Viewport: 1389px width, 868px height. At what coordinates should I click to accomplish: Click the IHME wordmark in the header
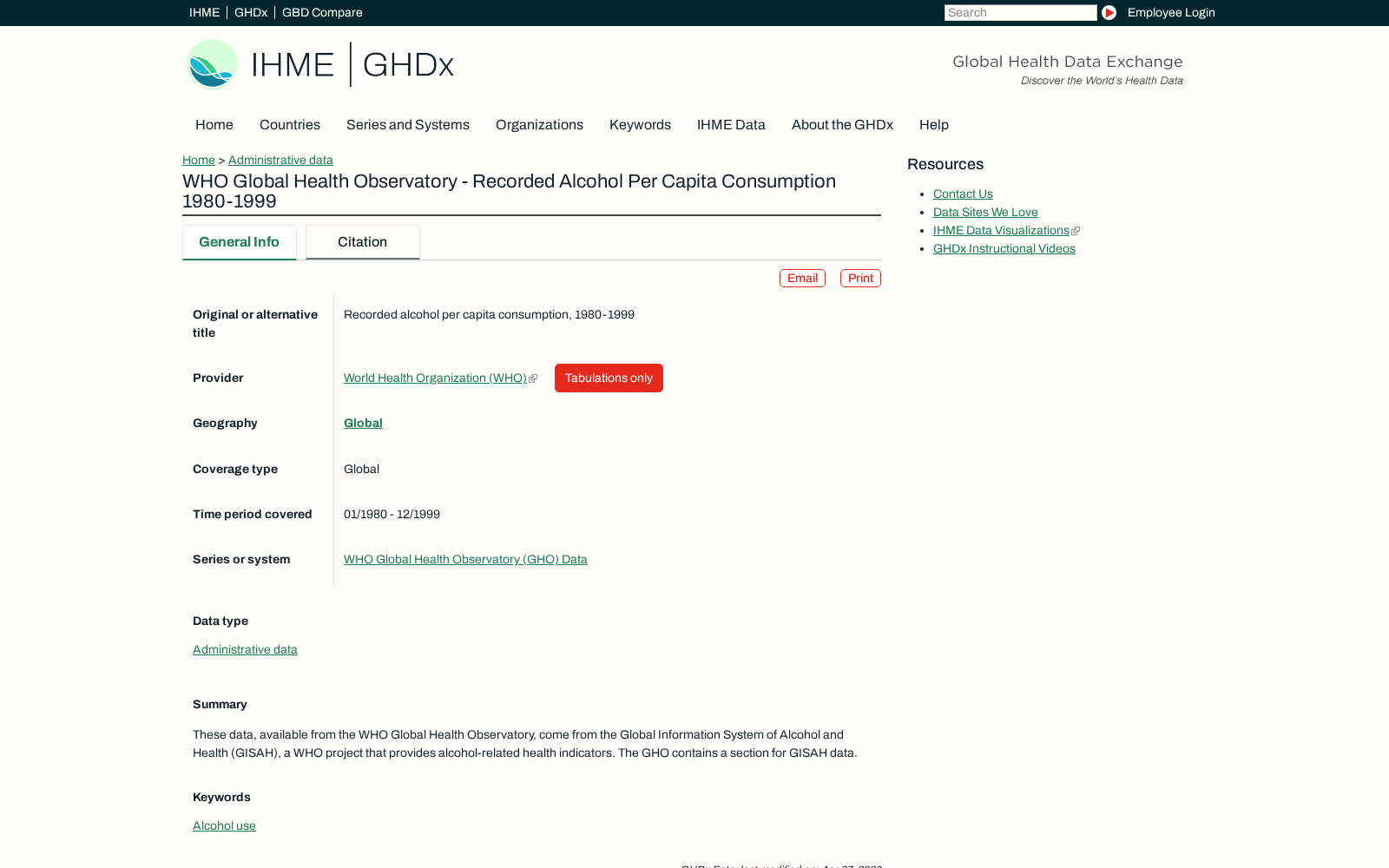[293, 65]
